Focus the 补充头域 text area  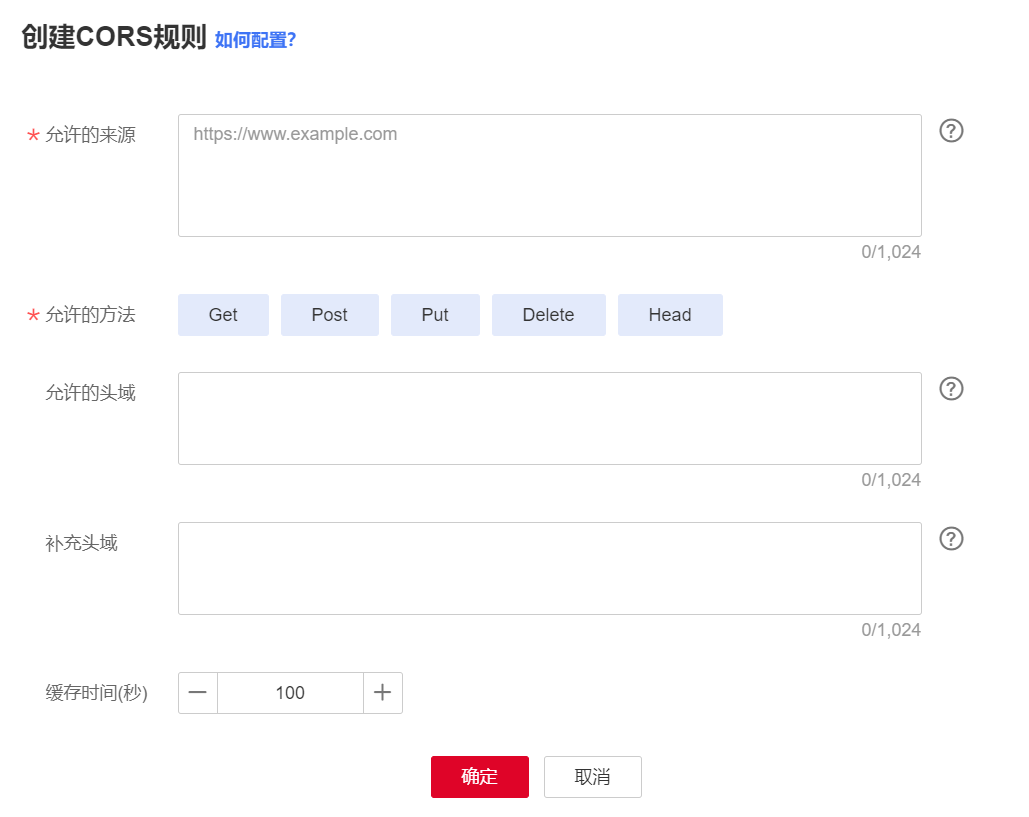549,568
